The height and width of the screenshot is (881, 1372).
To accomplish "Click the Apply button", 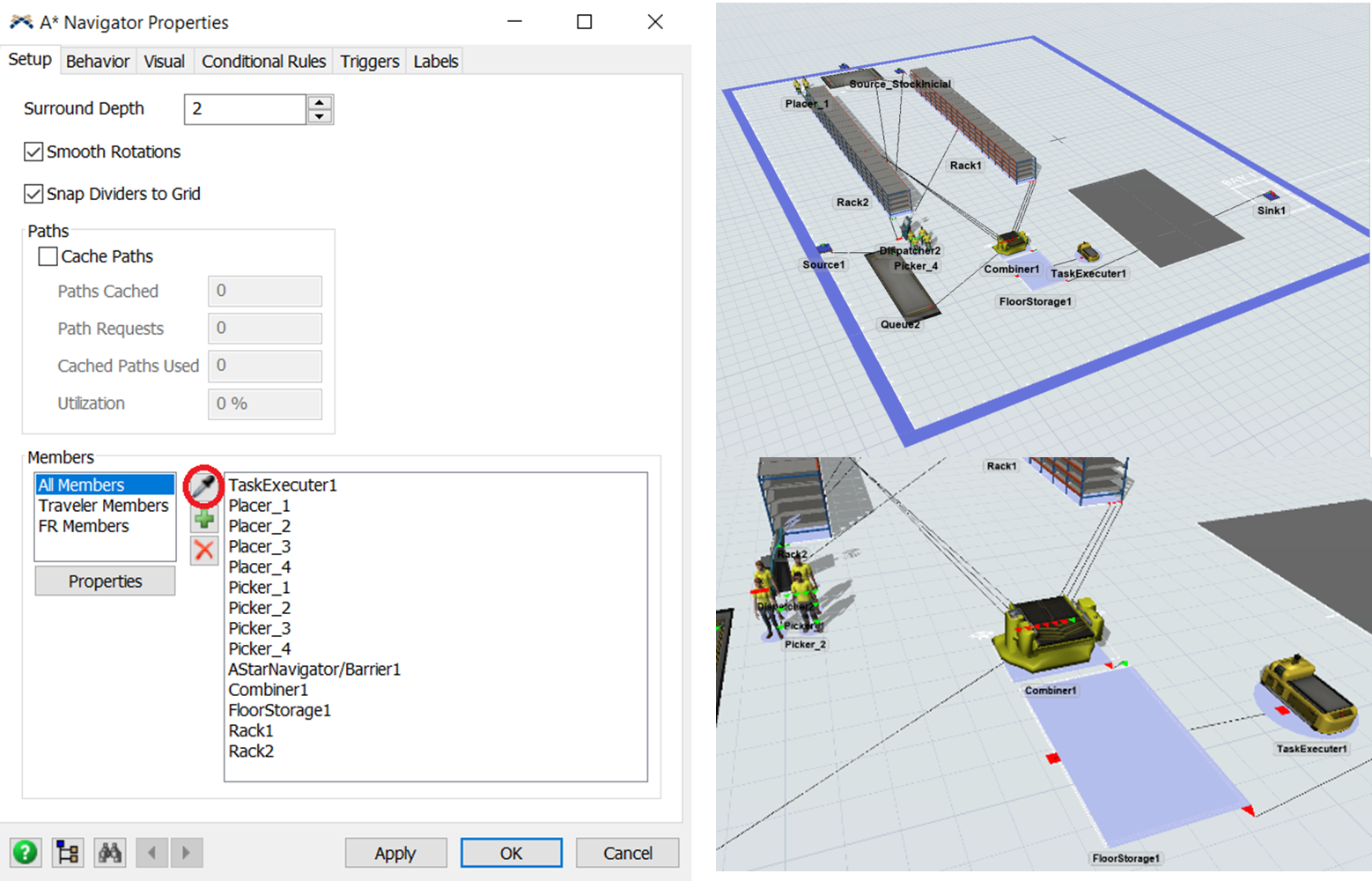I will coord(395,853).
